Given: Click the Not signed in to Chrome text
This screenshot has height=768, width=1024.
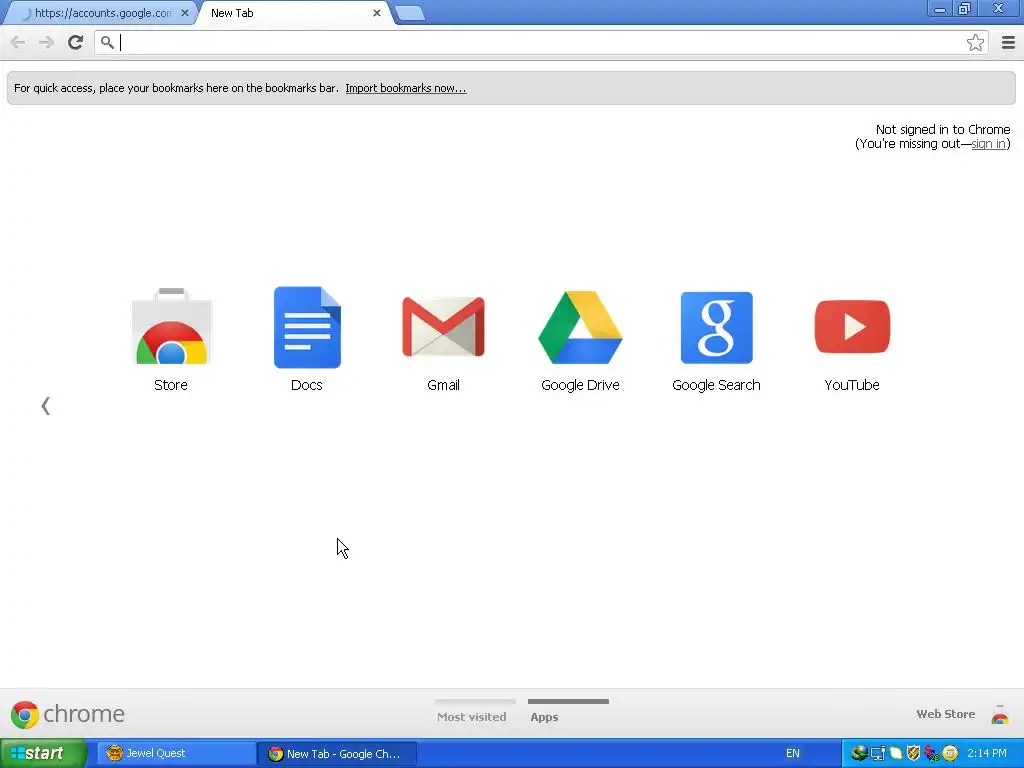Looking at the screenshot, I should (x=942, y=129).
